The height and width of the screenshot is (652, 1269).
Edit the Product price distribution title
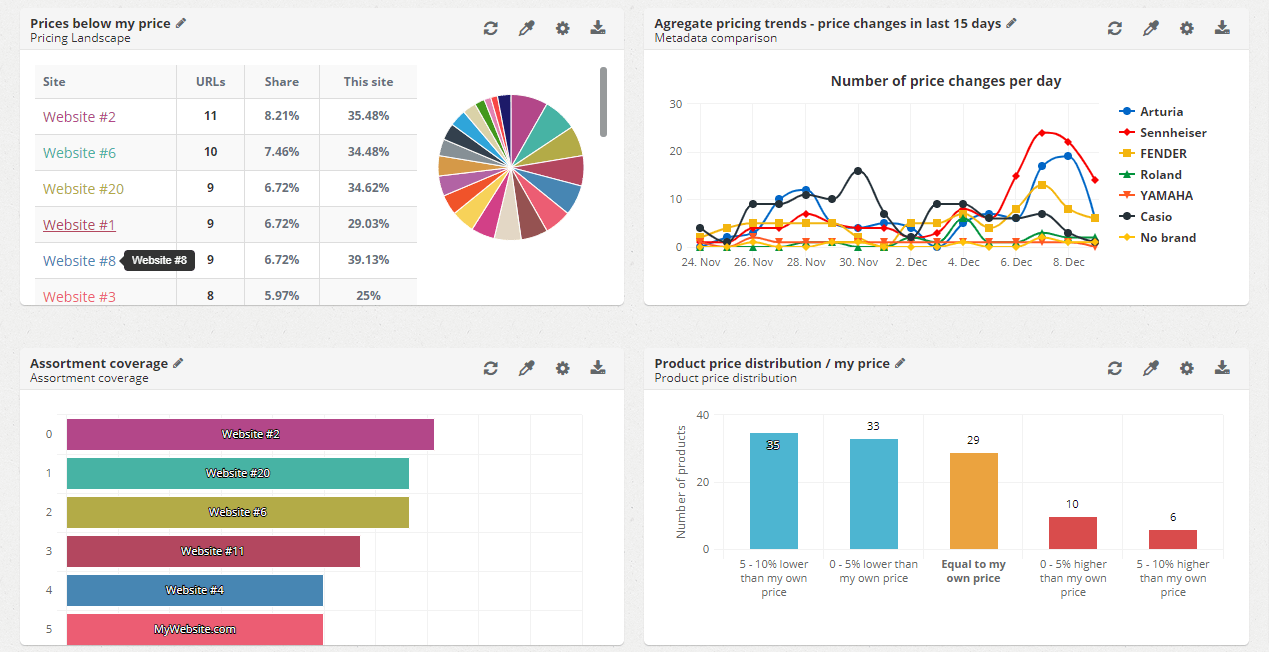[899, 363]
